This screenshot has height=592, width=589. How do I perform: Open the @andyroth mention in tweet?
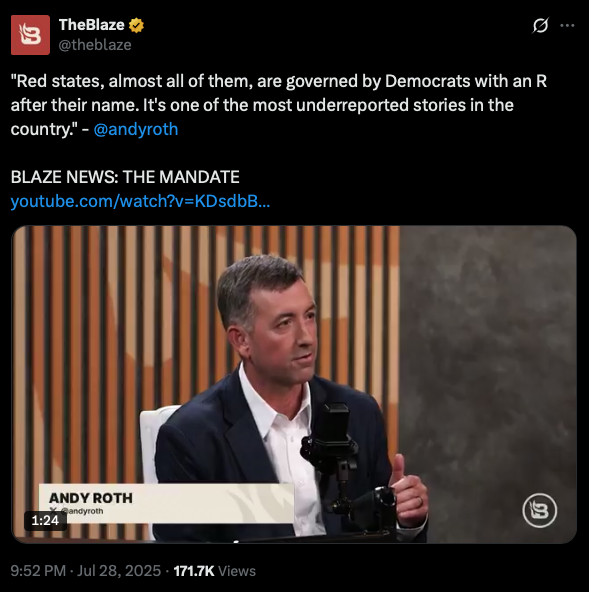click(136, 129)
